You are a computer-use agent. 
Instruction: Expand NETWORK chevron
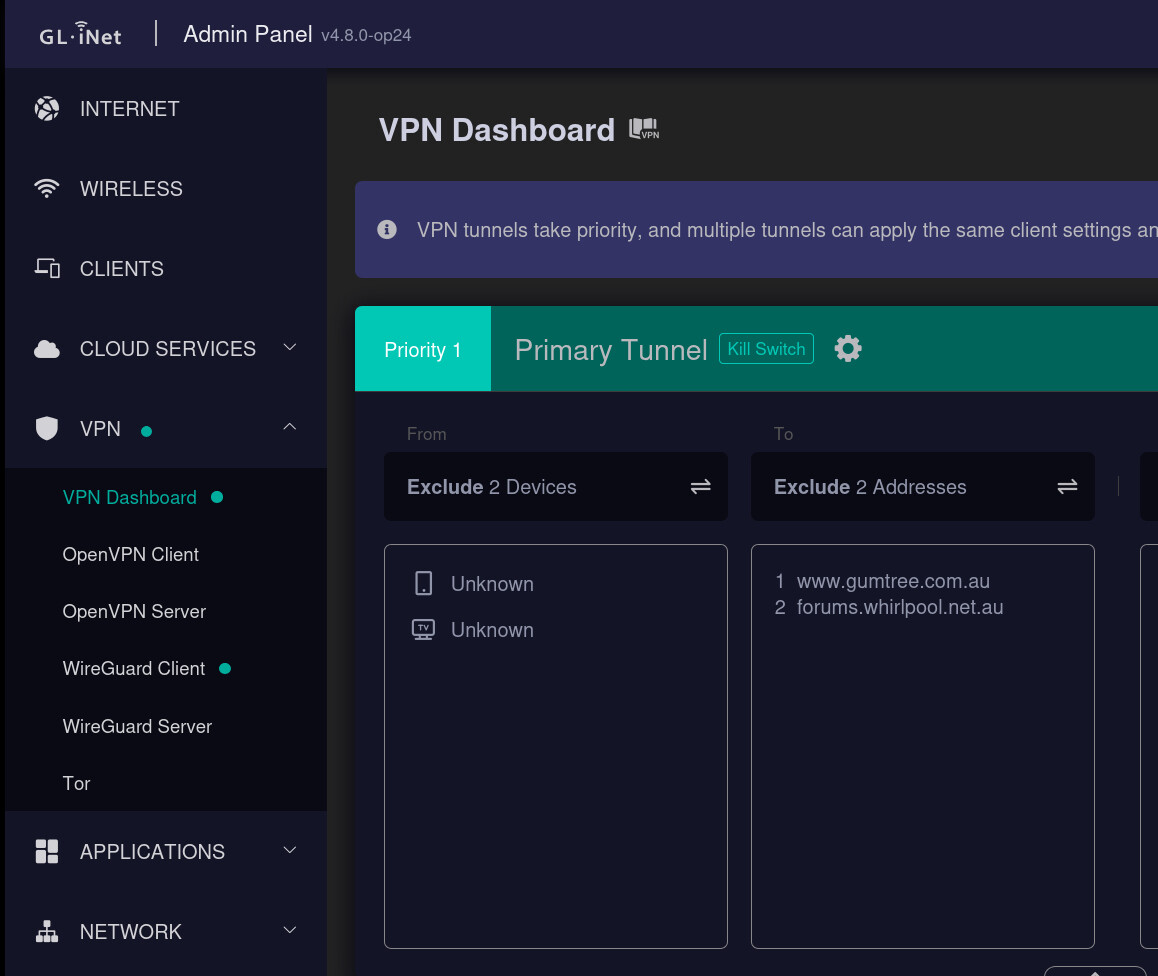click(x=290, y=930)
